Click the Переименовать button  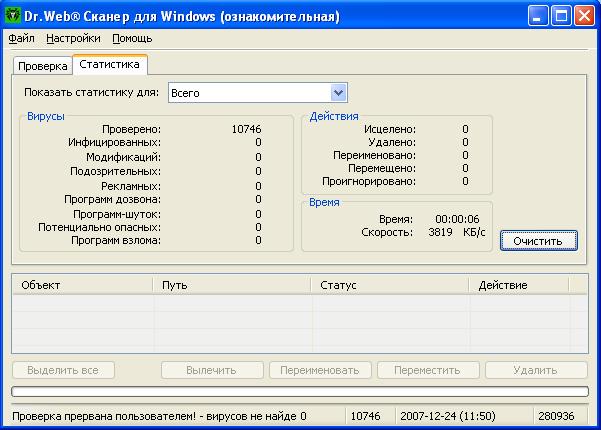tap(320, 370)
